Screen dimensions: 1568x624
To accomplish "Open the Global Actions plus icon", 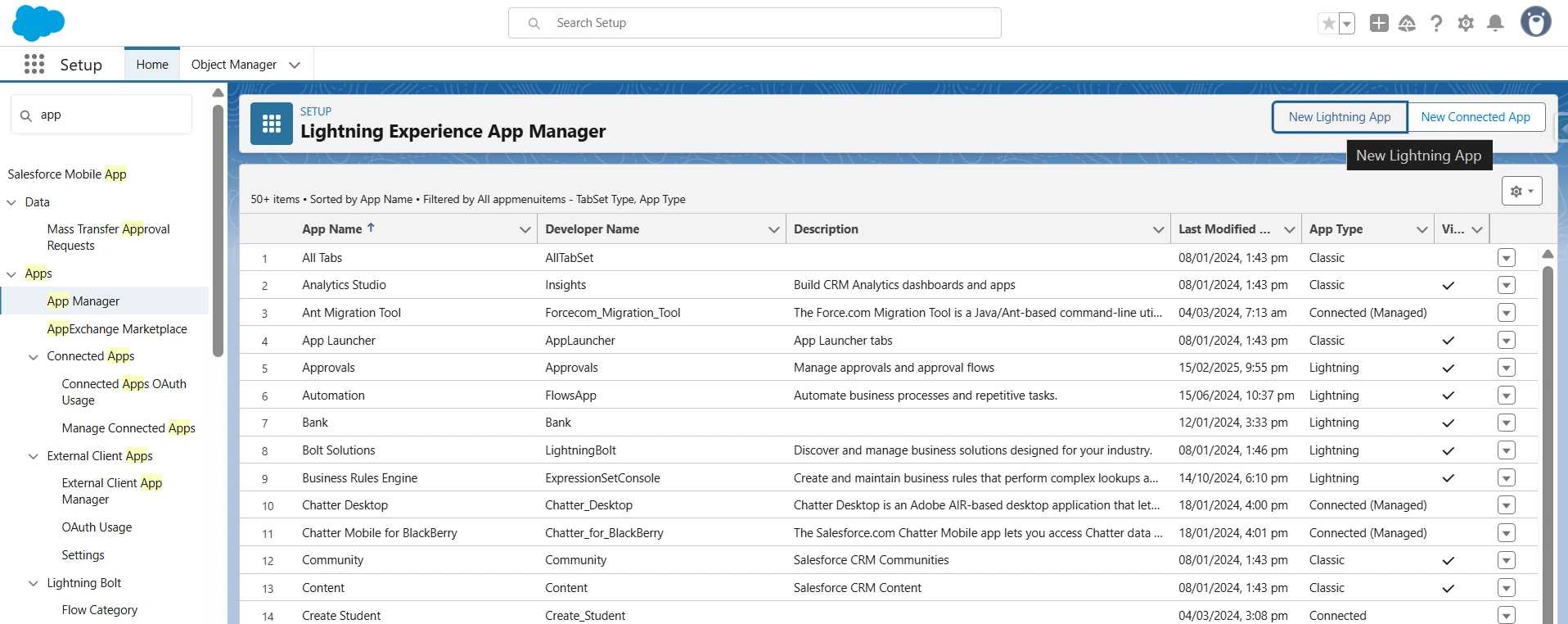I will pos(1379,23).
